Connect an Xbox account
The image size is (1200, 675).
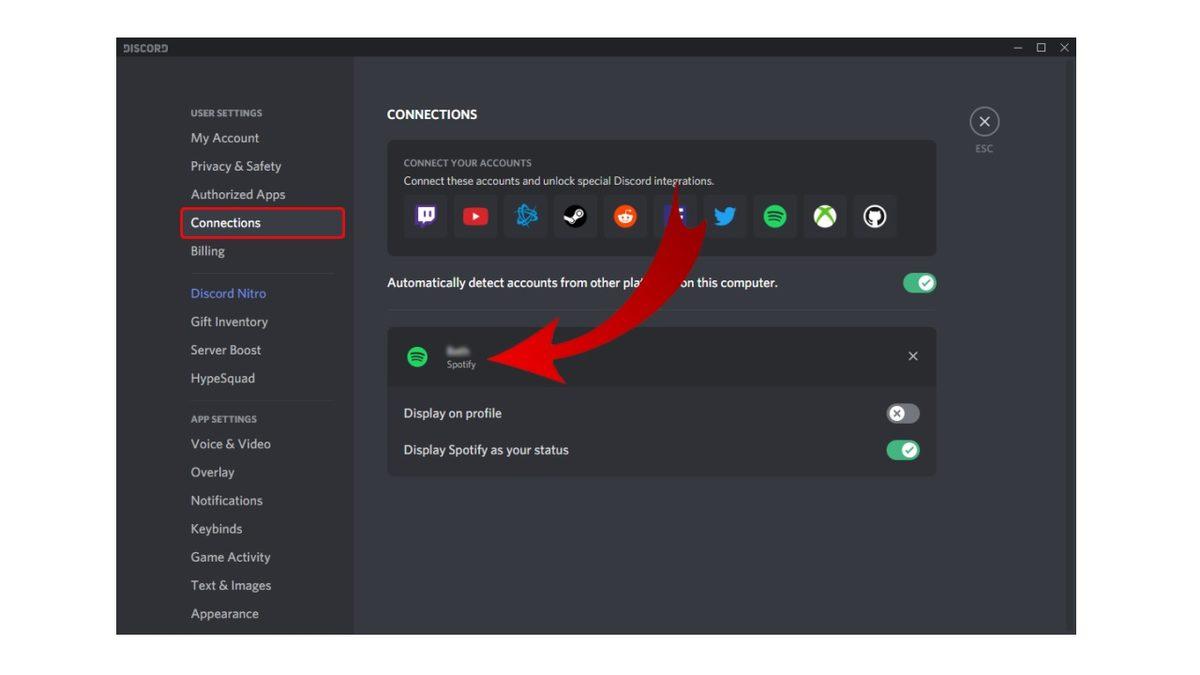pyautogui.click(x=825, y=216)
